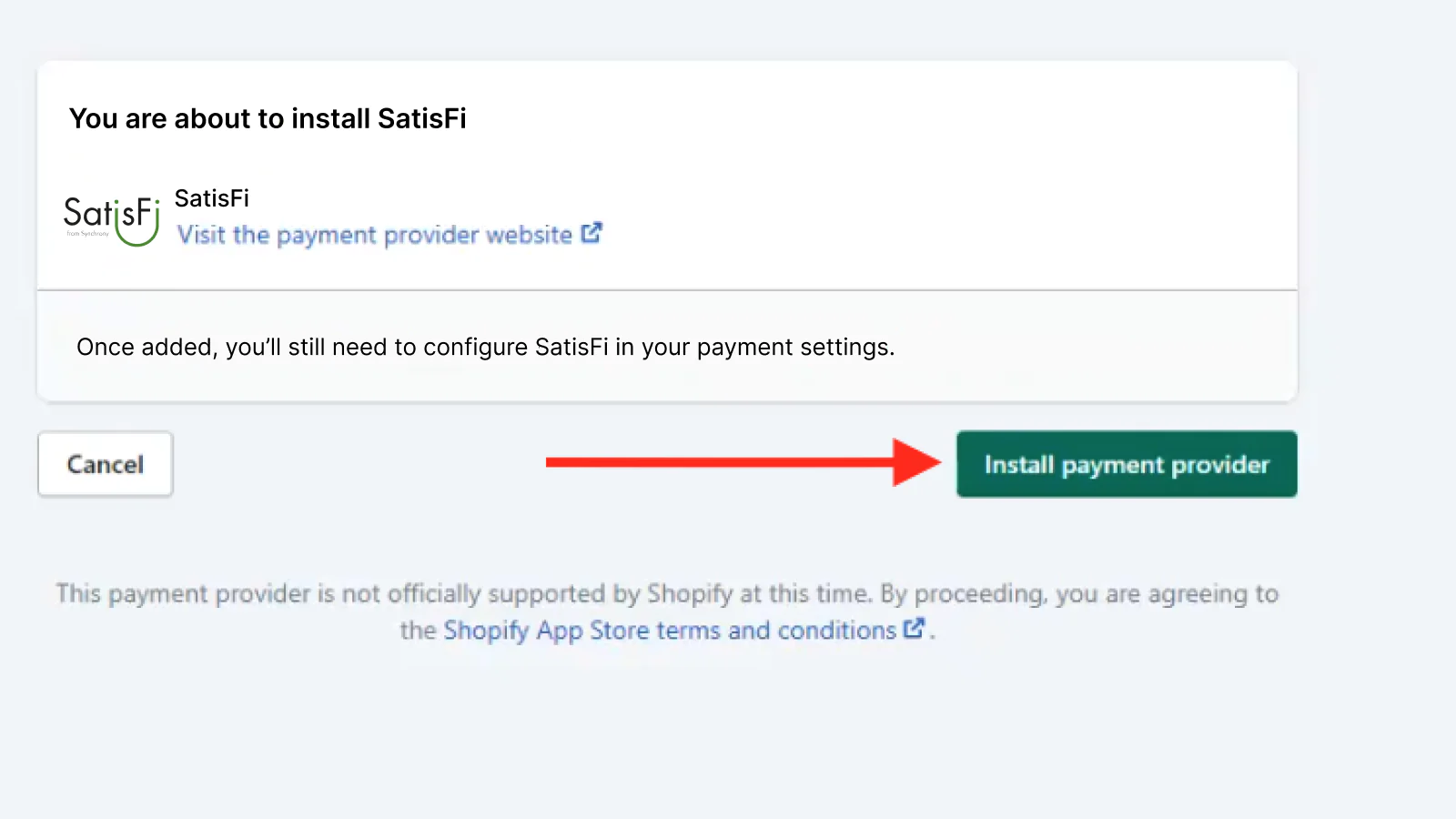Click the word 'Install' on the green button

pos(1019,464)
